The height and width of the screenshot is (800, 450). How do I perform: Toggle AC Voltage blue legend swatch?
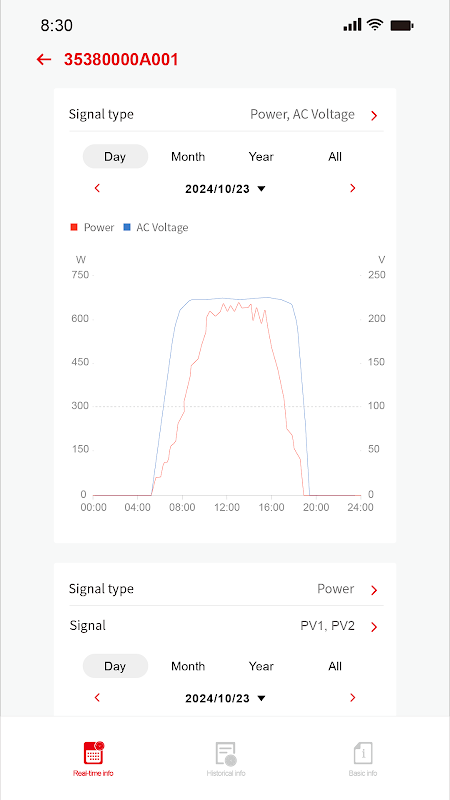[127, 227]
